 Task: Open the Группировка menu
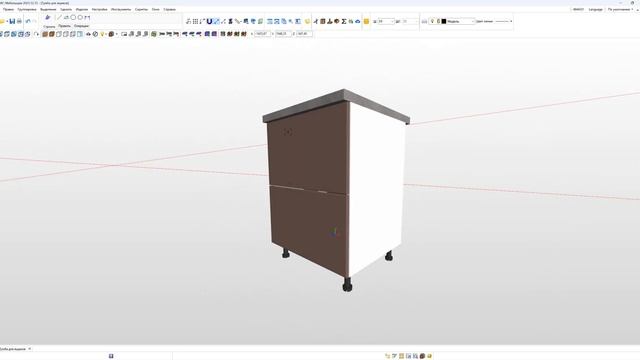tap(27, 9)
